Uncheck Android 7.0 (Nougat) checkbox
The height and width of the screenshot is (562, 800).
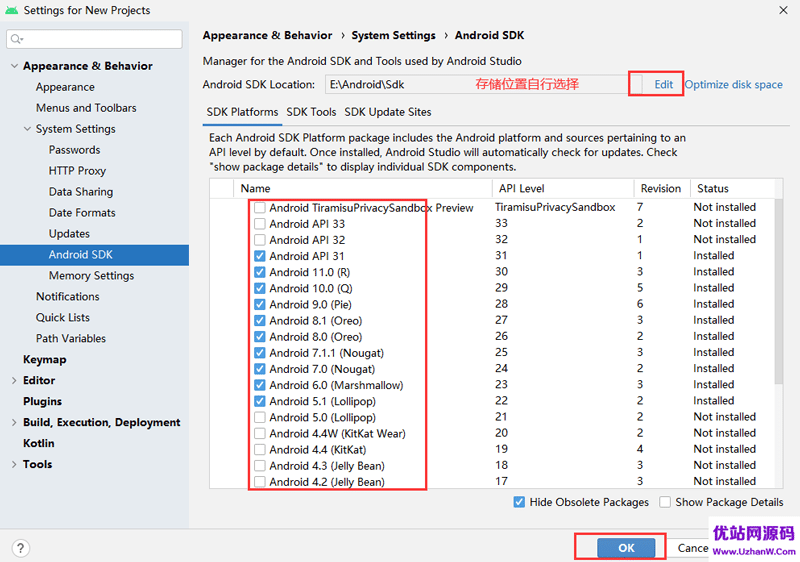260,369
